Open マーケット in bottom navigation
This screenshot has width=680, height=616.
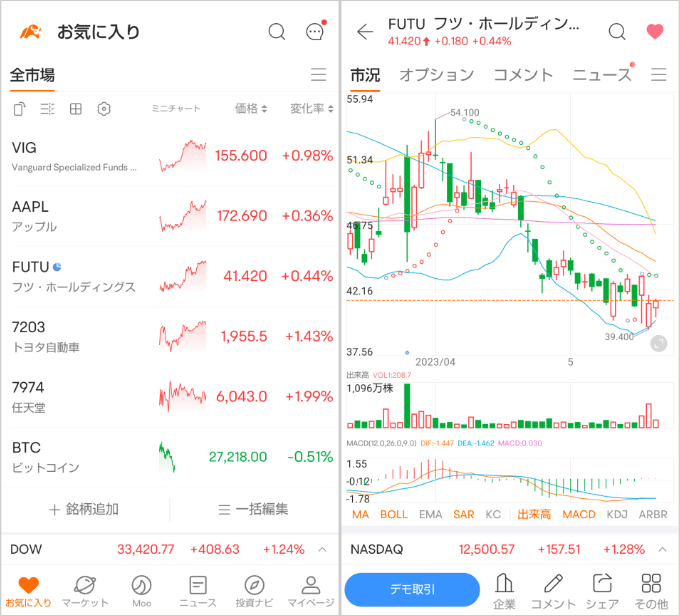(85, 592)
